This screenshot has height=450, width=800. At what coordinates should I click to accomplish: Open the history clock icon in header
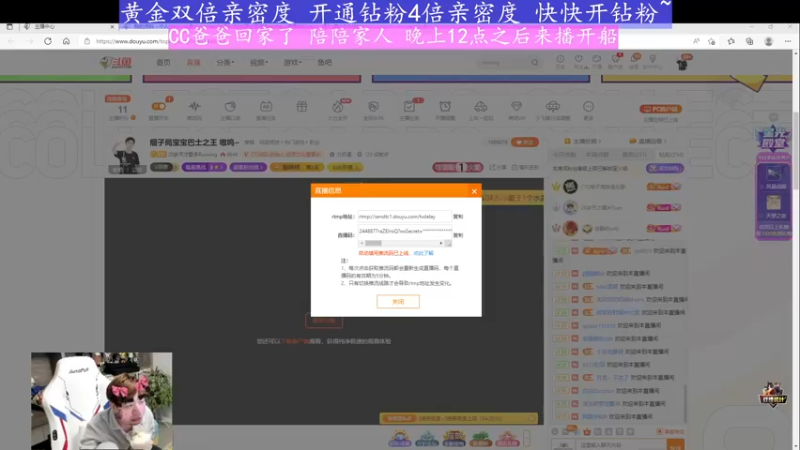coord(560,60)
